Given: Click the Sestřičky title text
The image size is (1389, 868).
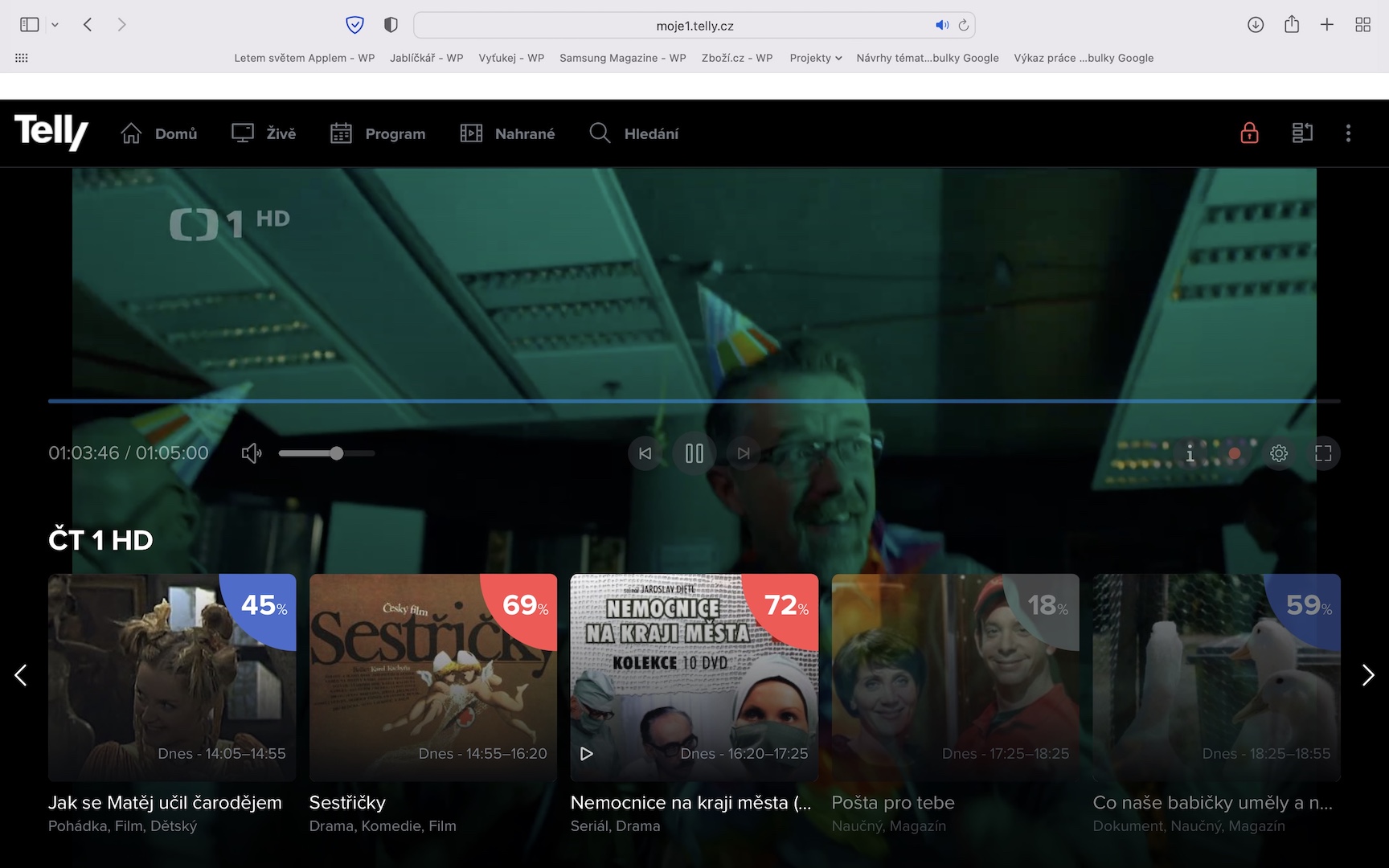Looking at the screenshot, I should click(347, 802).
